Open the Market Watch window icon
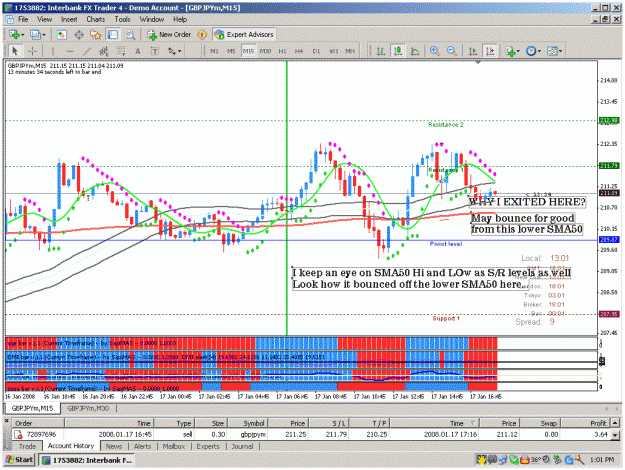 pos(61,35)
